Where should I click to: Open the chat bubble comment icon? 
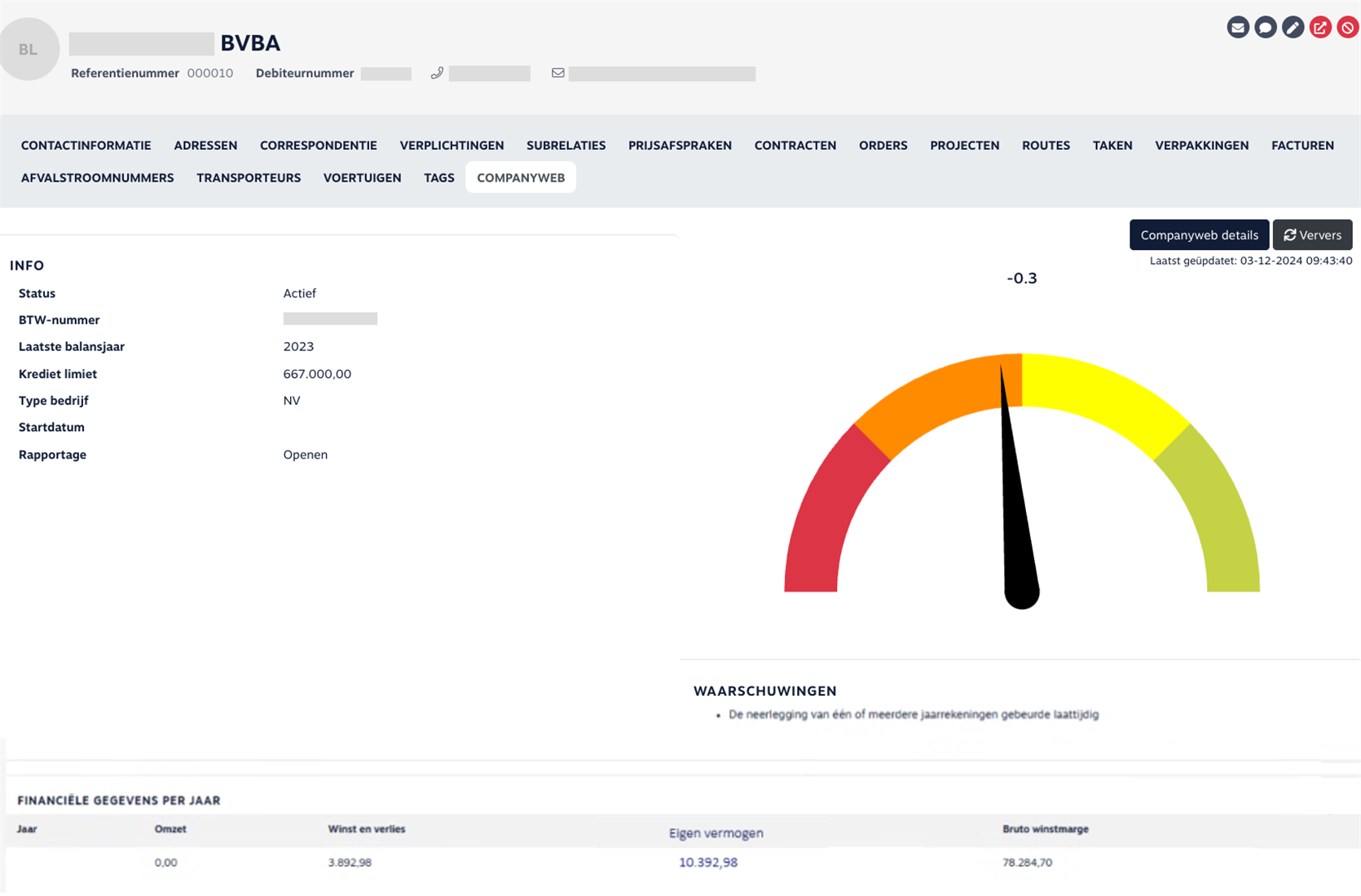1265,28
